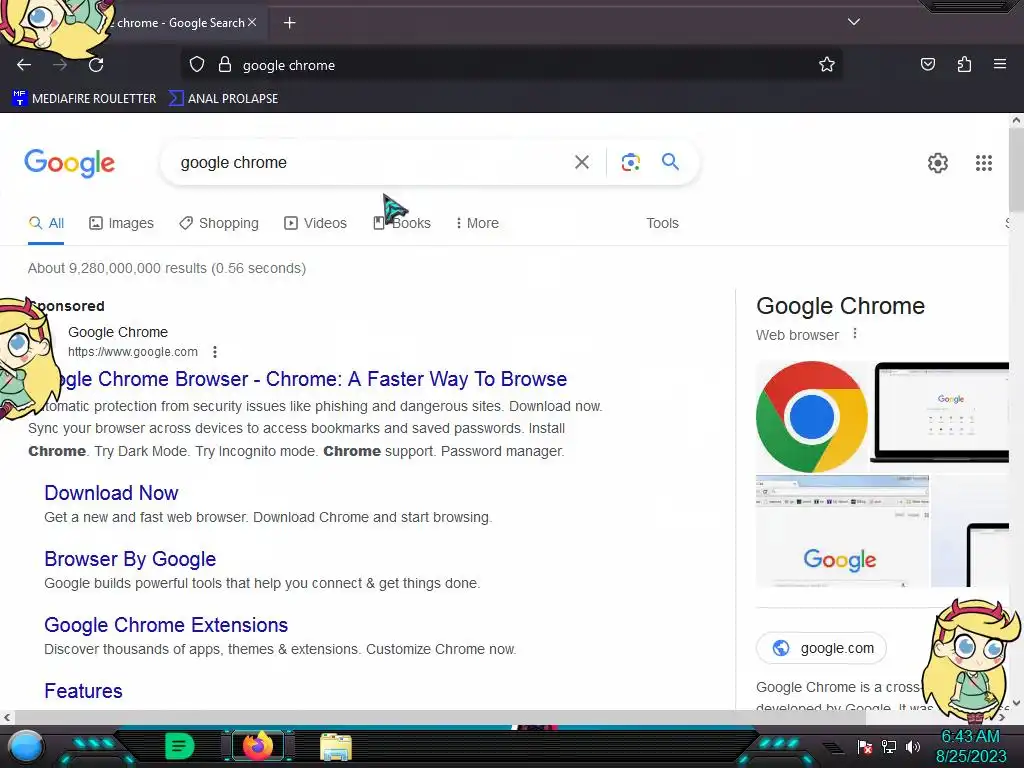Open the Google apps grid
The width and height of the screenshot is (1024, 768).
coord(984,163)
